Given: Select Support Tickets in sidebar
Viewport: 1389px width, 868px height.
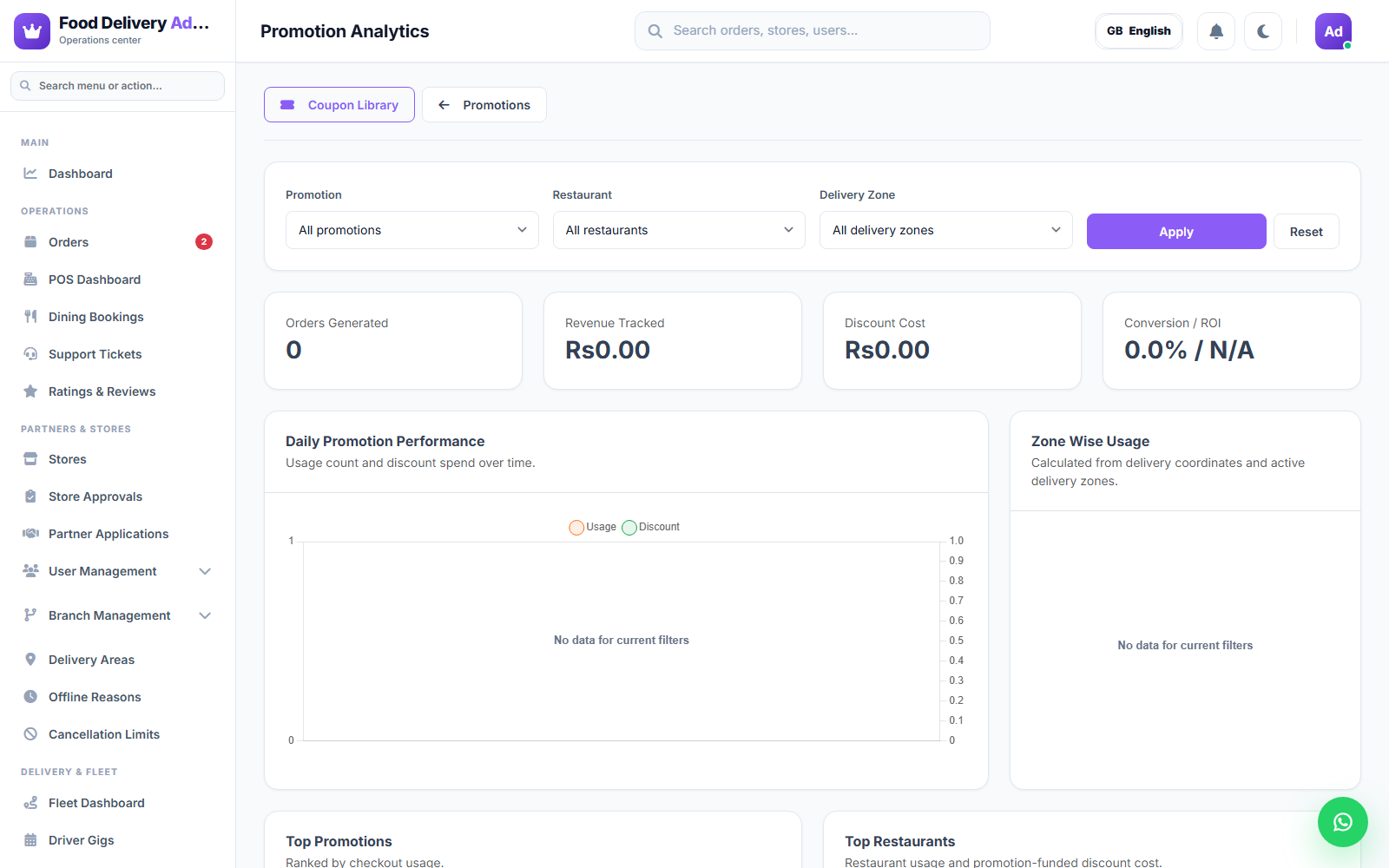Looking at the screenshot, I should point(117,354).
